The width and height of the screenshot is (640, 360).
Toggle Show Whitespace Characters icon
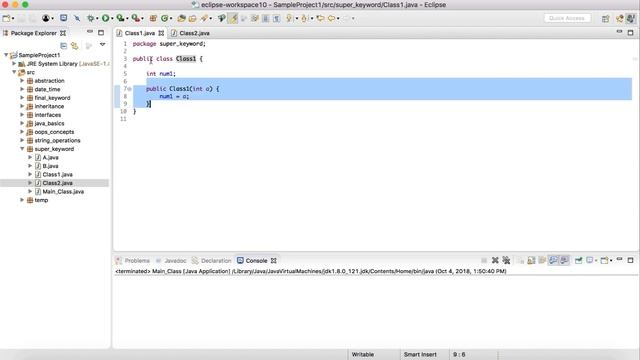[277, 18]
